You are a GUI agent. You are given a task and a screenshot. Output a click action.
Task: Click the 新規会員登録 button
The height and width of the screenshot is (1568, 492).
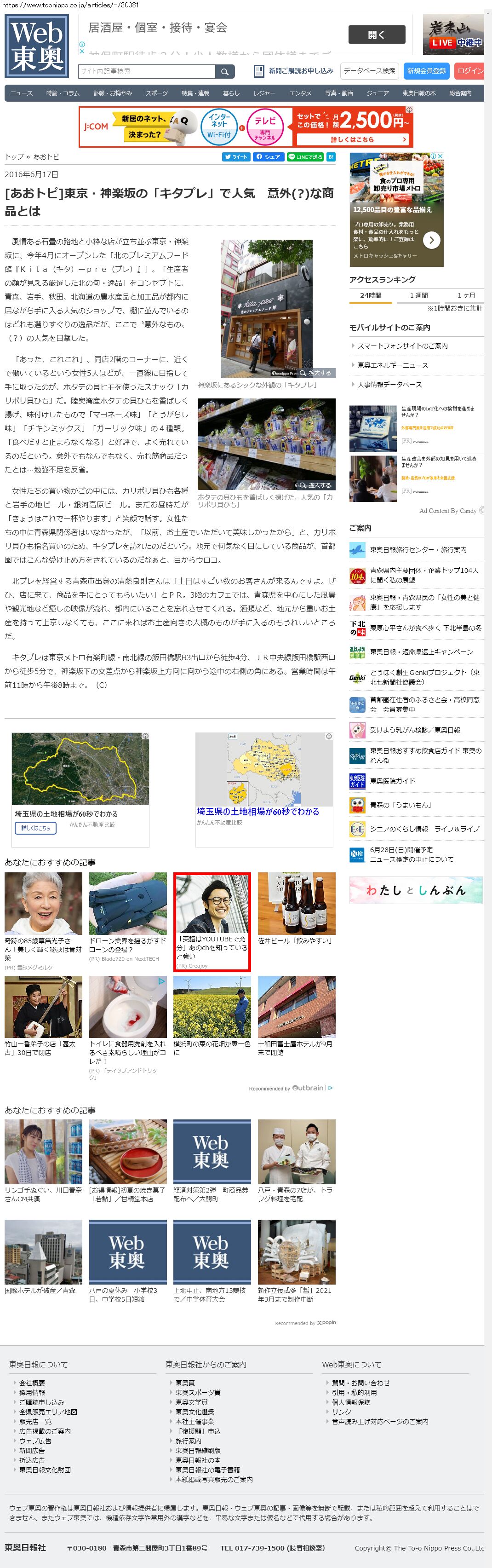pos(426,71)
